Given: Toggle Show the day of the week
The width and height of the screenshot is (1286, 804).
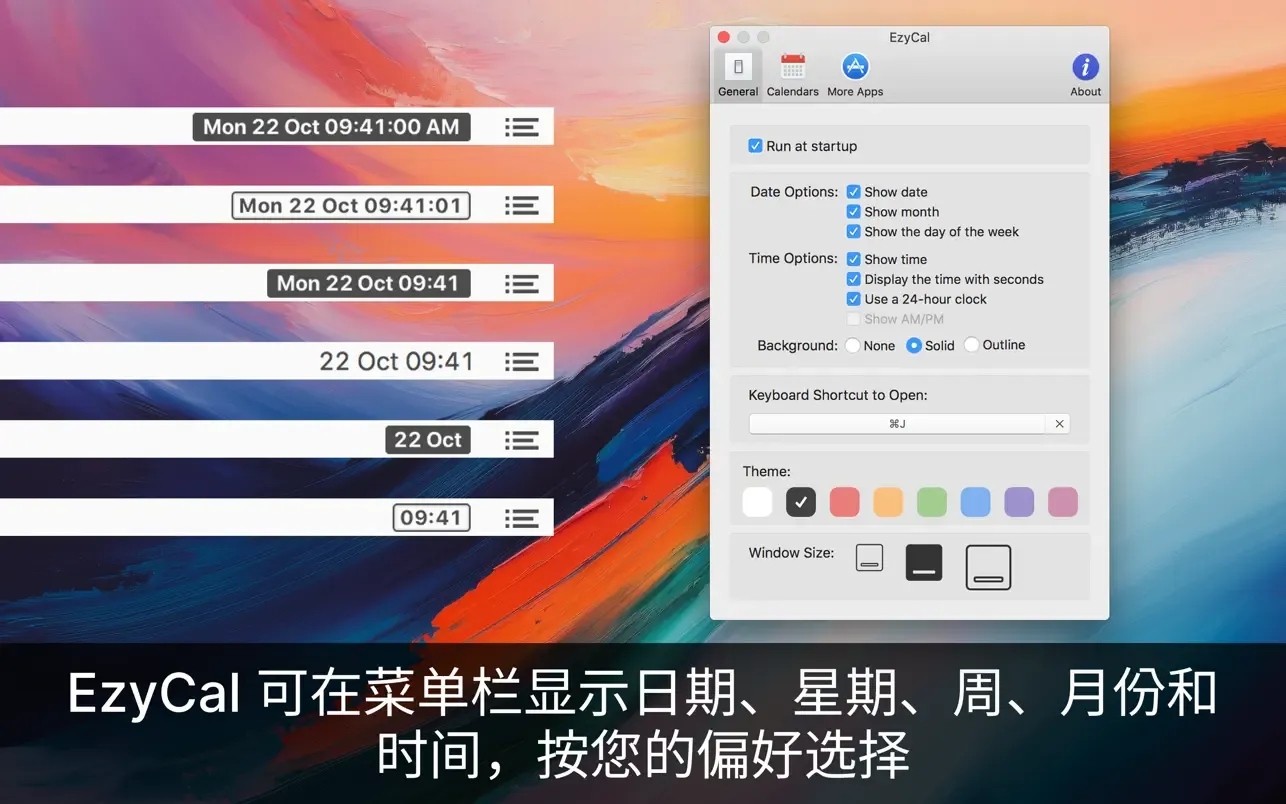Looking at the screenshot, I should pos(853,232).
